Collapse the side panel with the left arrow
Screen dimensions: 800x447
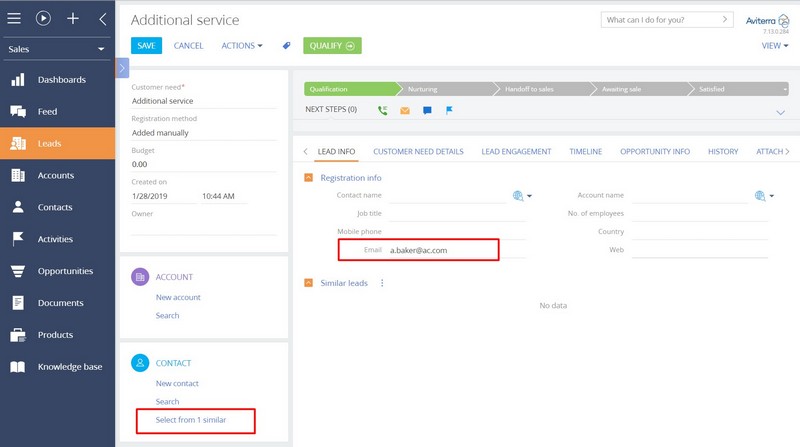point(103,19)
